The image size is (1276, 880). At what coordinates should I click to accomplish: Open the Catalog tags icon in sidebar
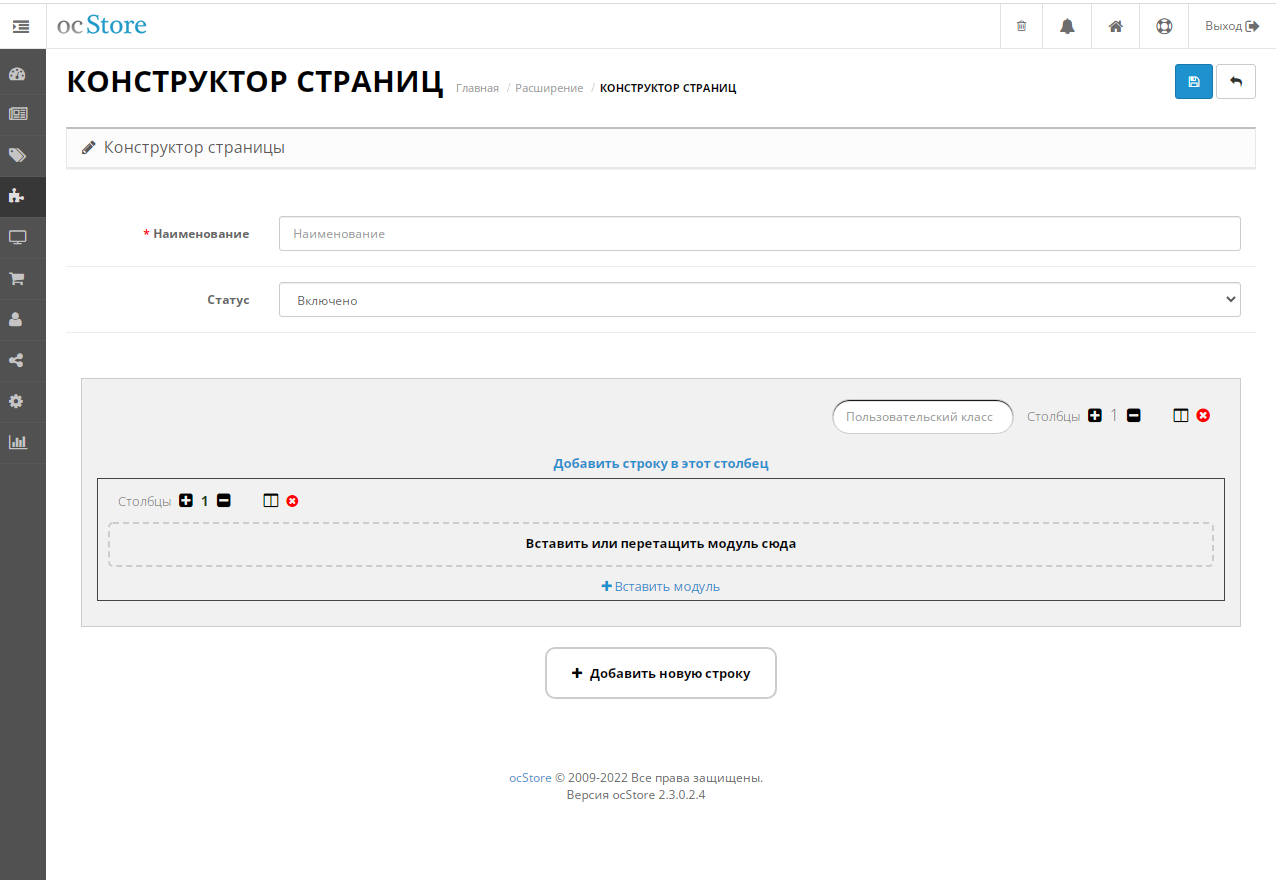[x=17, y=155]
